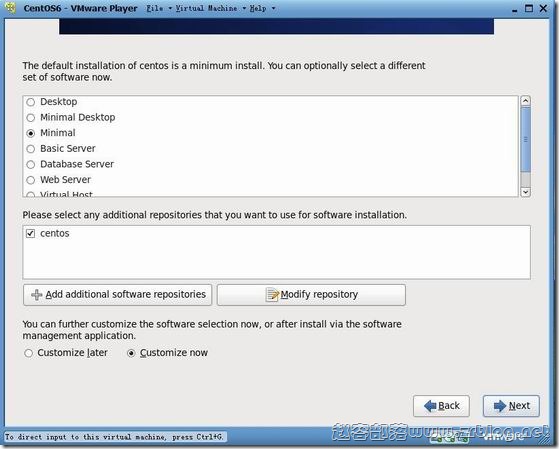Click the VMware Player title bar icon
This screenshot has height=449, width=559.
coord(11,8)
